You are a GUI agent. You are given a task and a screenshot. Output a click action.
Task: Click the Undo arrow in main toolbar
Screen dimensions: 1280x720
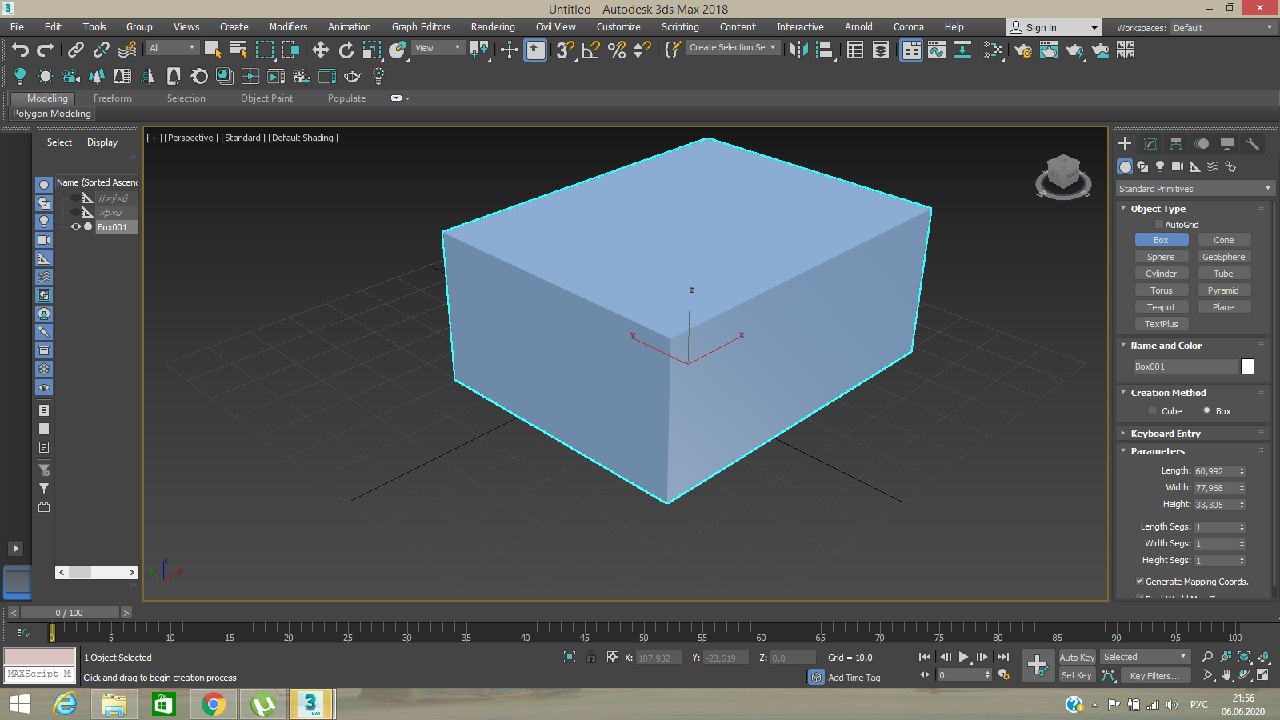point(20,50)
